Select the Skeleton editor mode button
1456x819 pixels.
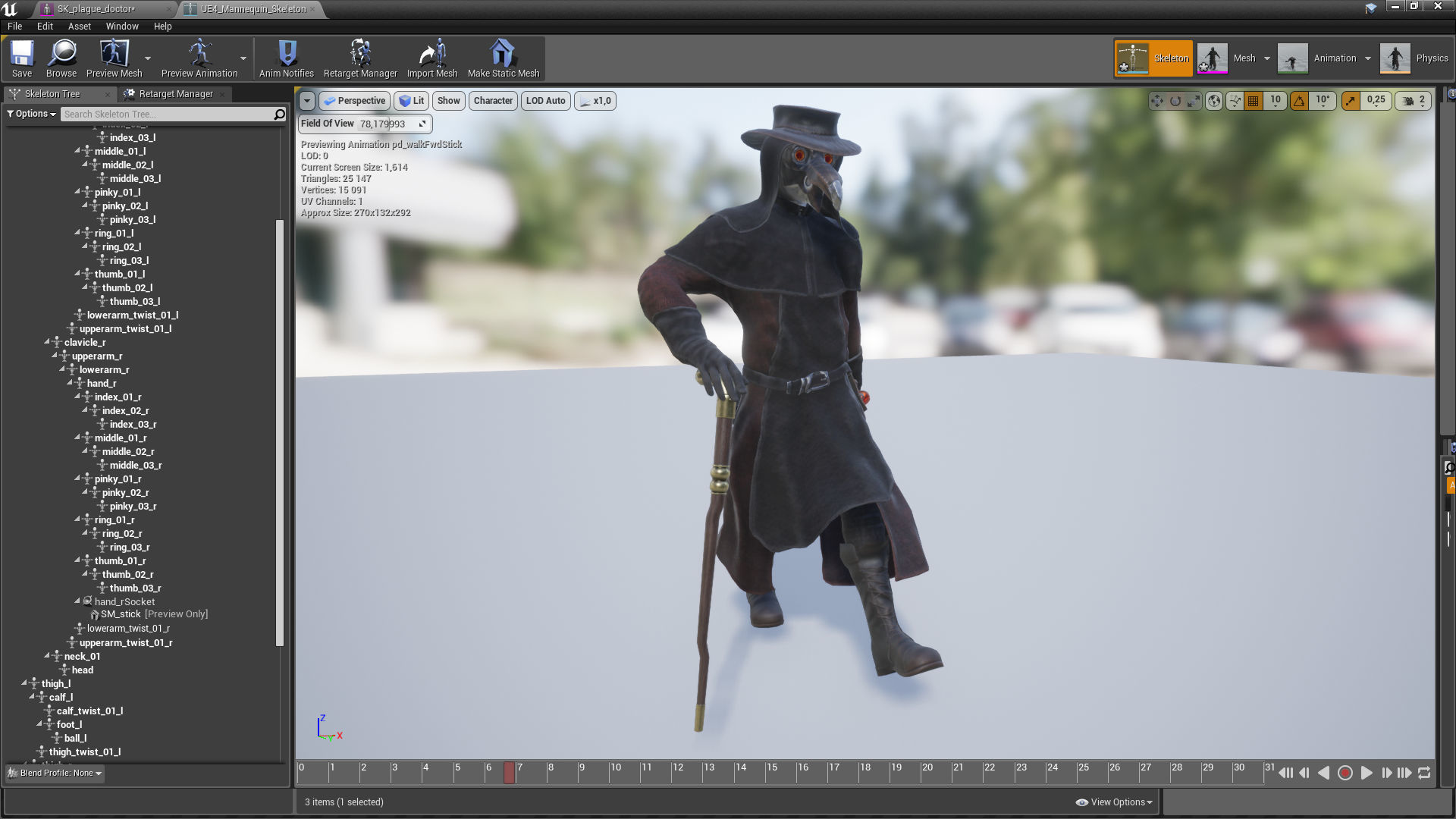[x=1153, y=58]
